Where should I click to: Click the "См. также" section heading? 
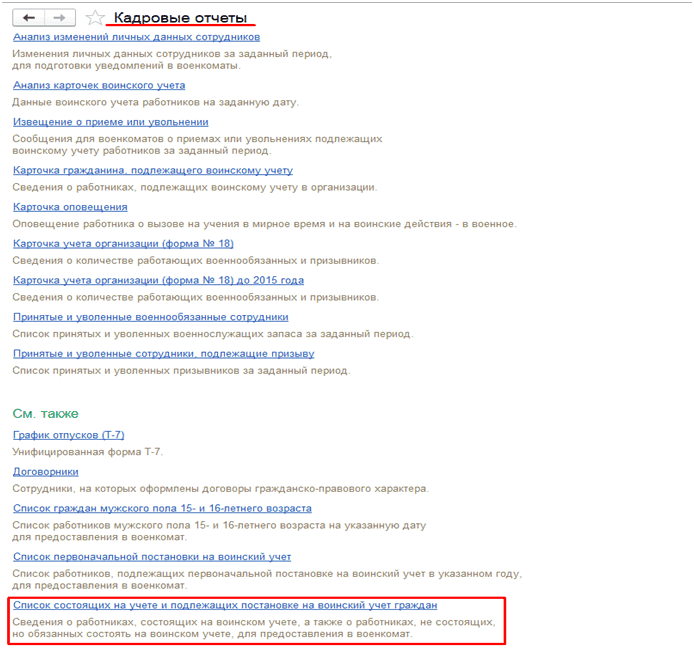click(45, 413)
